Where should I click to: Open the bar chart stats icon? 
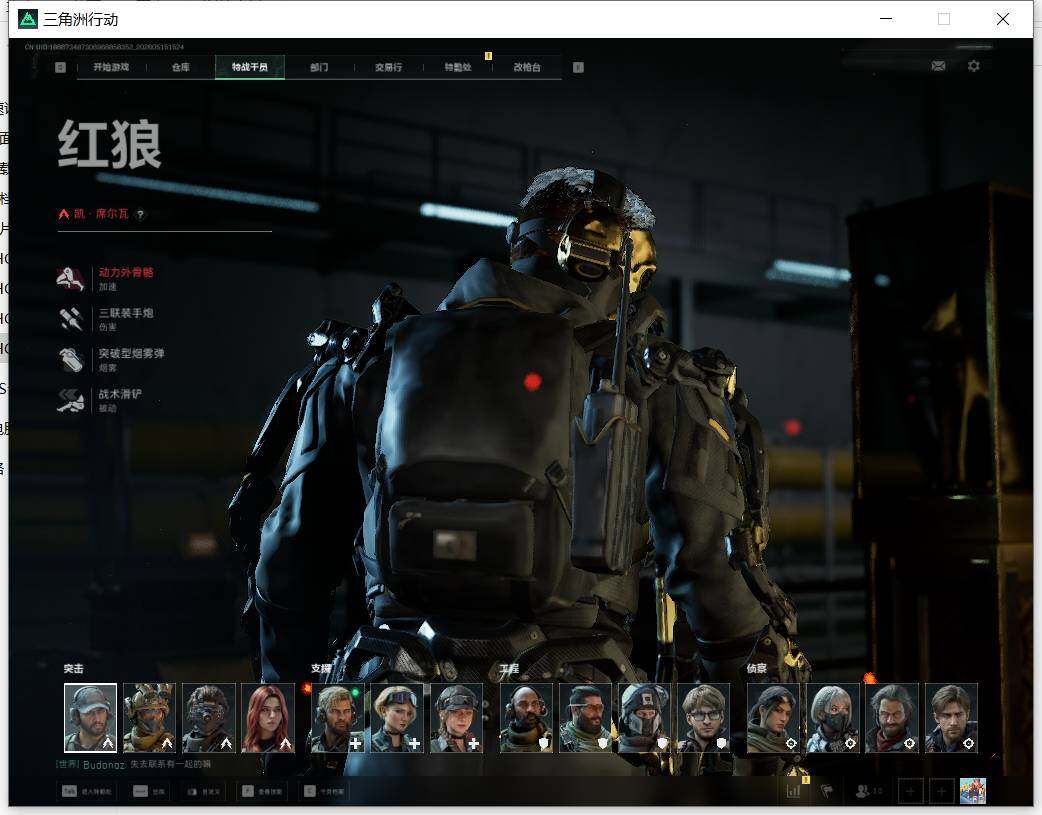(793, 791)
